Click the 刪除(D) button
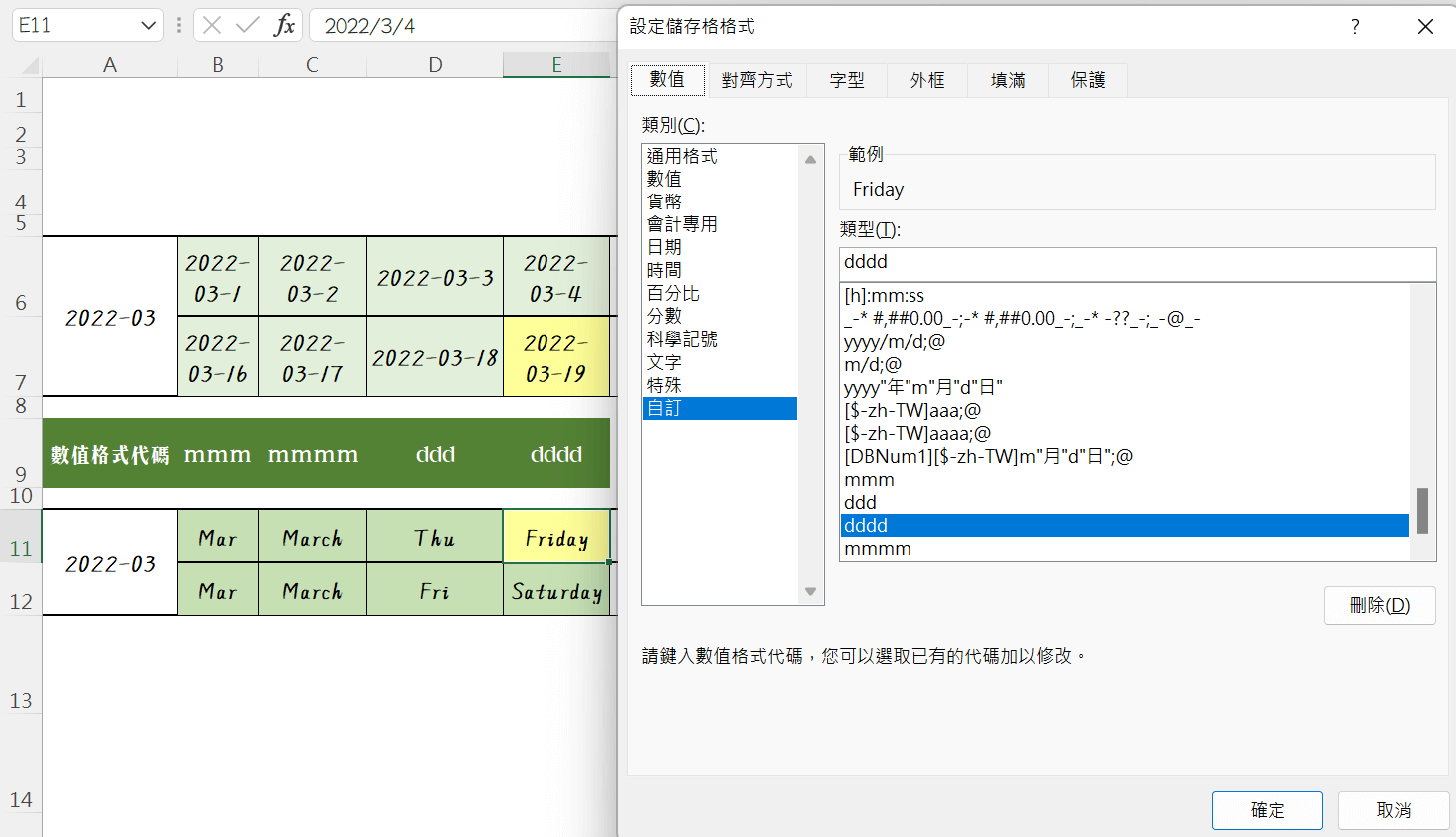The height and width of the screenshot is (837, 1456). pyautogui.click(x=1380, y=605)
